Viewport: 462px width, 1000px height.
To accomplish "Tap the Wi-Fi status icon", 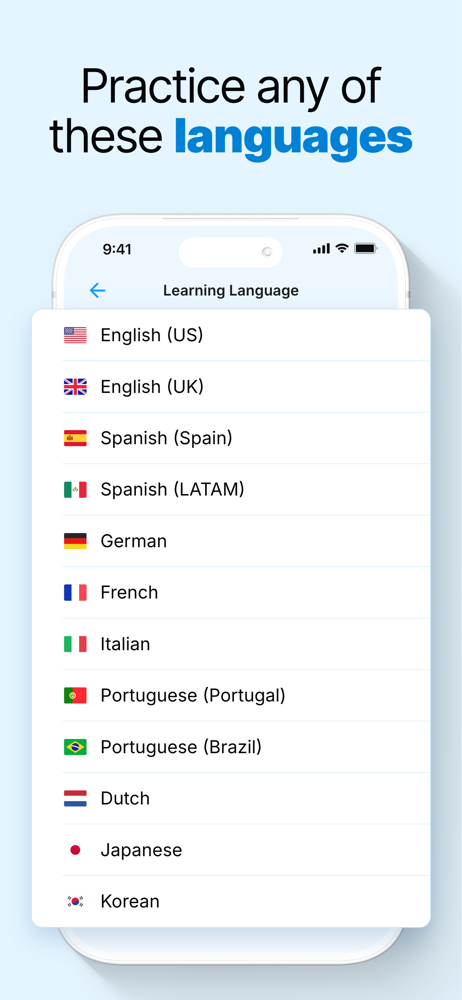I will coord(342,248).
